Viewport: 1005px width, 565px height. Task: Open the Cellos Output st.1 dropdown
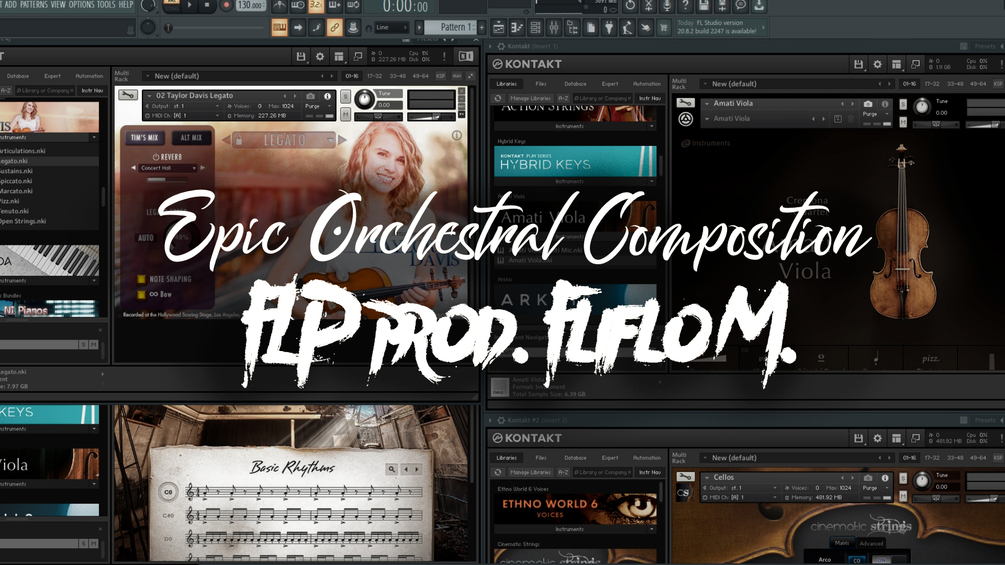click(x=740, y=488)
